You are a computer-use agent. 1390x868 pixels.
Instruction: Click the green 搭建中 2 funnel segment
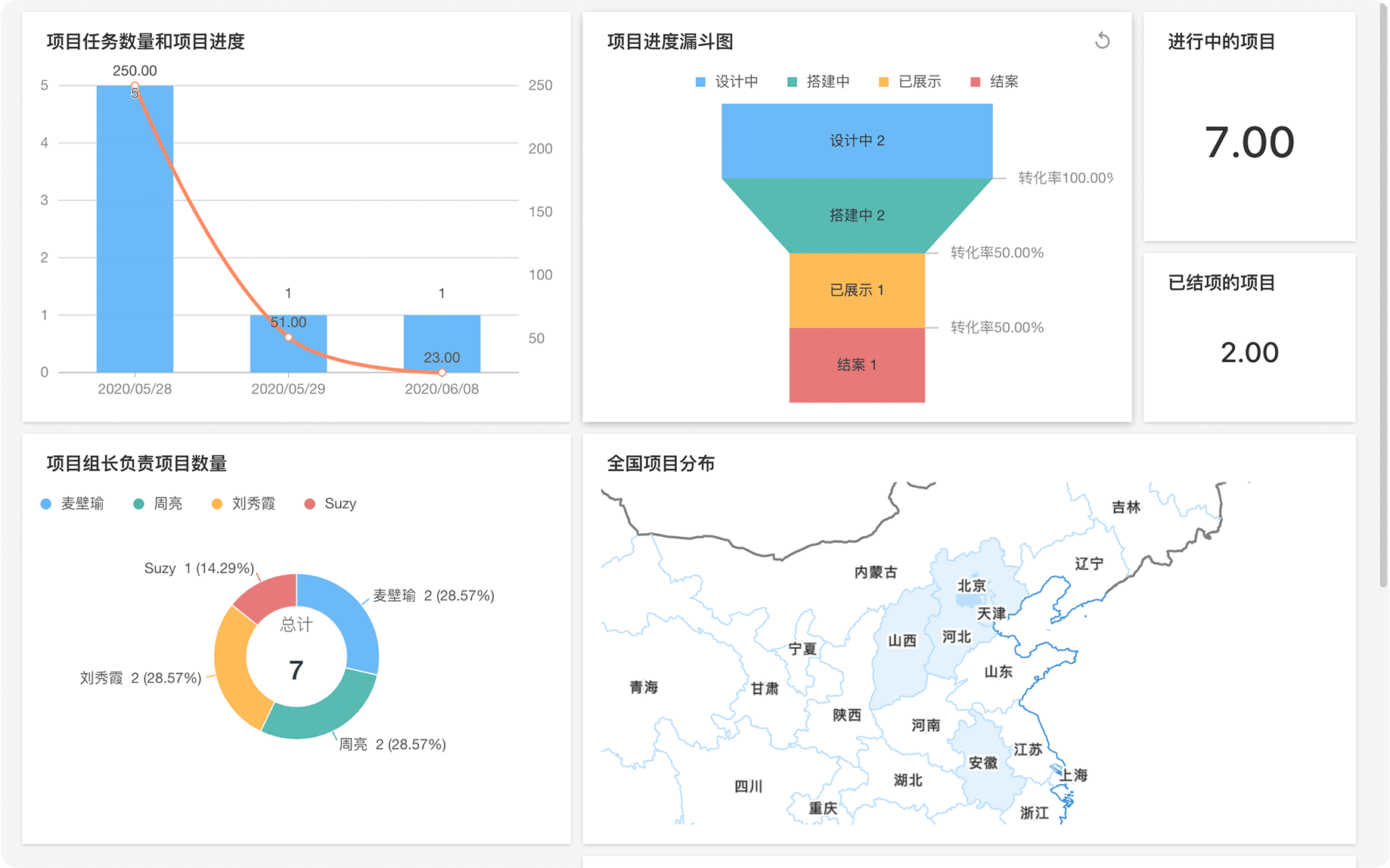click(x=856, y=215)
